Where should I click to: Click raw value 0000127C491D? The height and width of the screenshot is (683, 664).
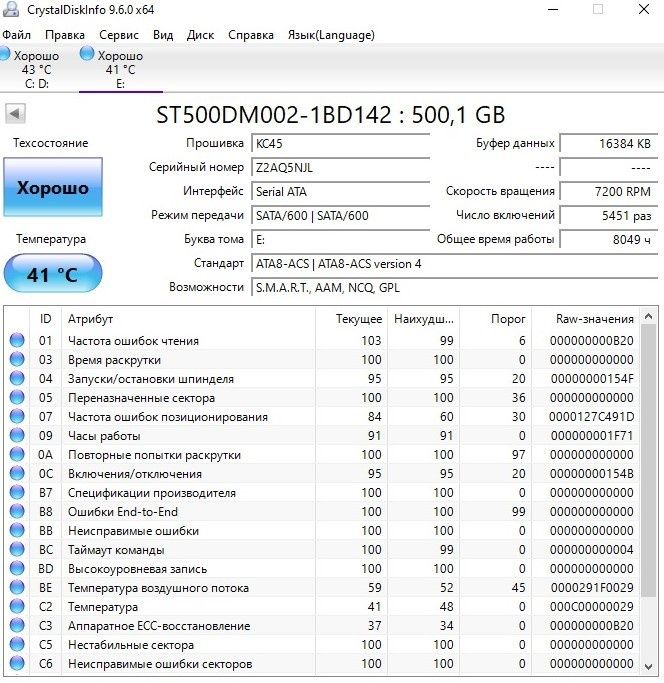click(x=591, y=417)
